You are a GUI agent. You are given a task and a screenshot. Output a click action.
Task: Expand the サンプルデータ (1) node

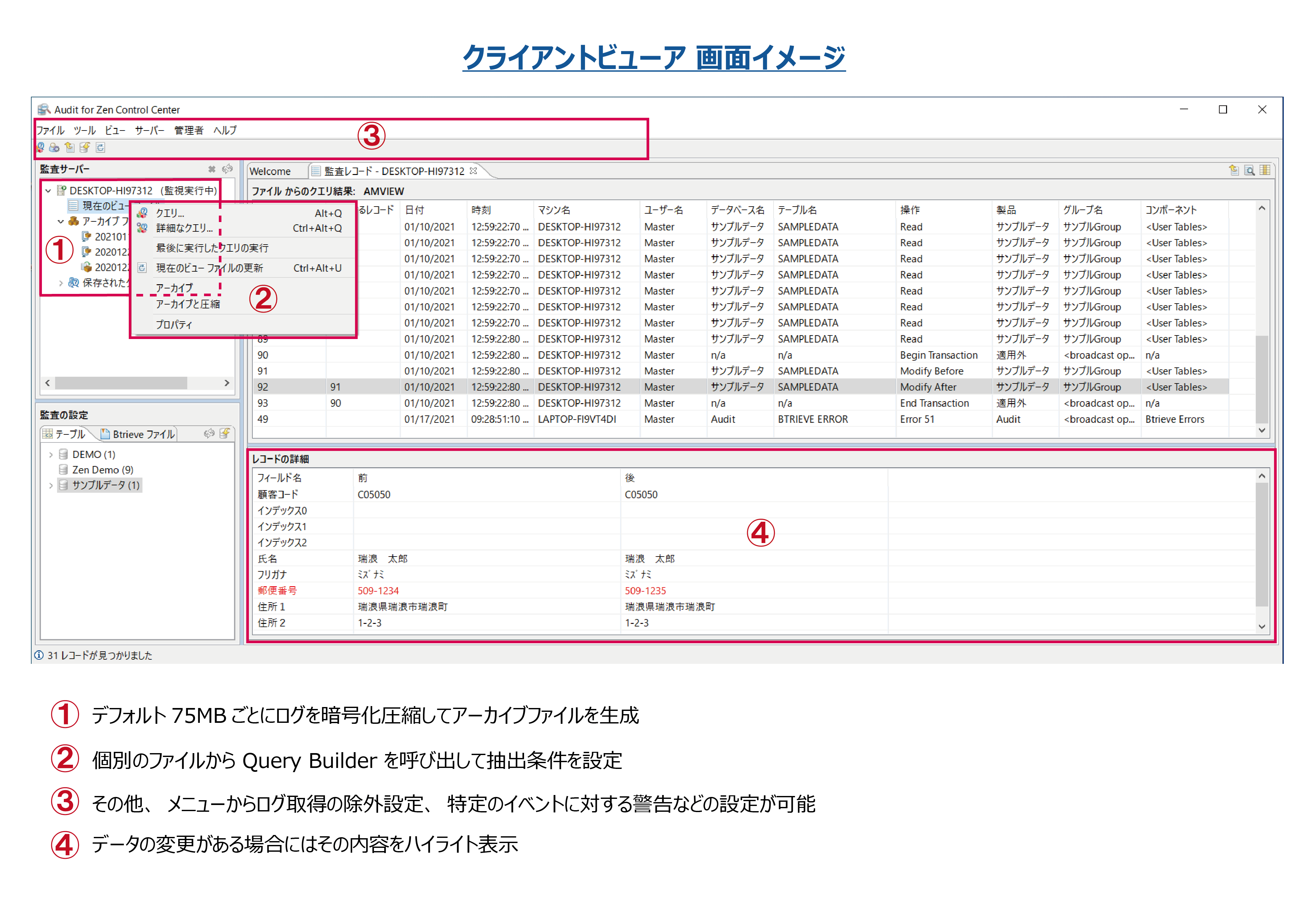click(51, 485)
